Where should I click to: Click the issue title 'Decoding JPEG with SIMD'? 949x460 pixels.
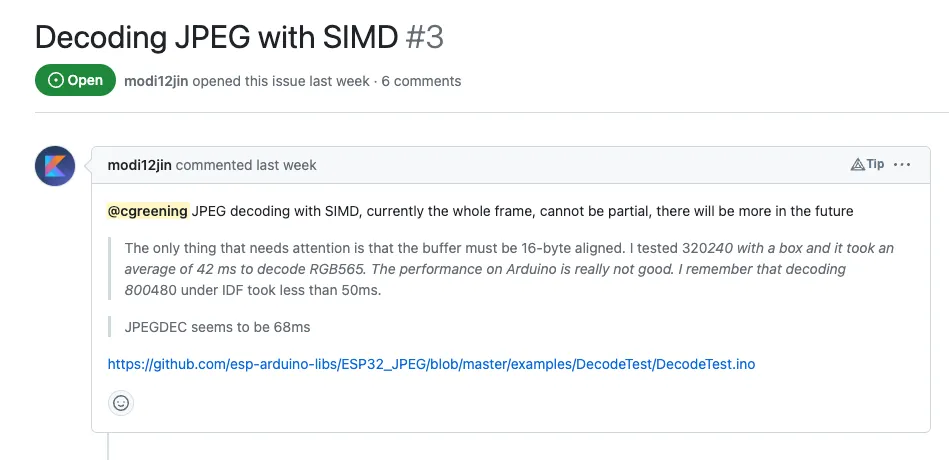(216, 37)
